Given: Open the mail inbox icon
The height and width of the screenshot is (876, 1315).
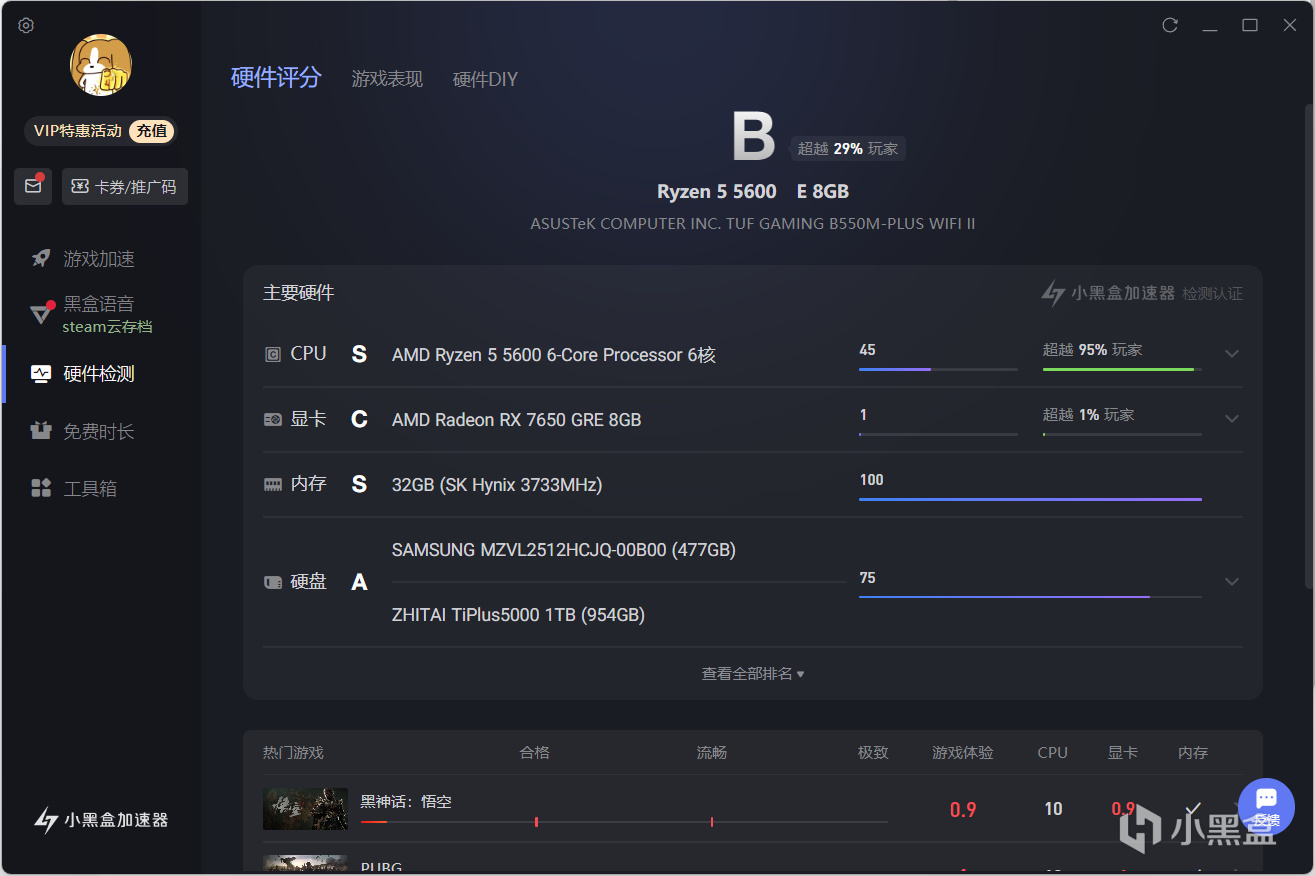Looking at the screenshot, I should pyautogui.click(x=33, y=186).
